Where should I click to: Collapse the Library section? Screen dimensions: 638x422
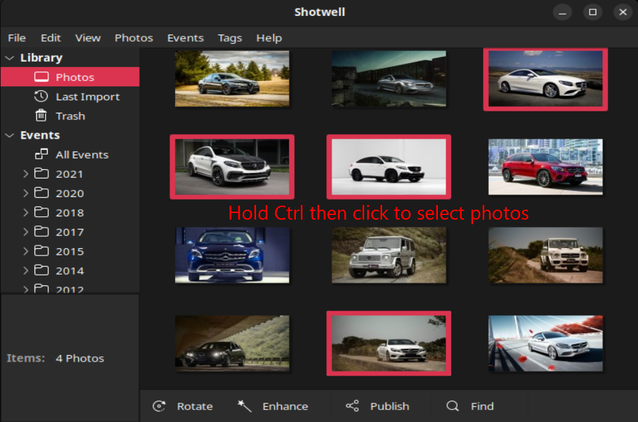pos(9,58)
